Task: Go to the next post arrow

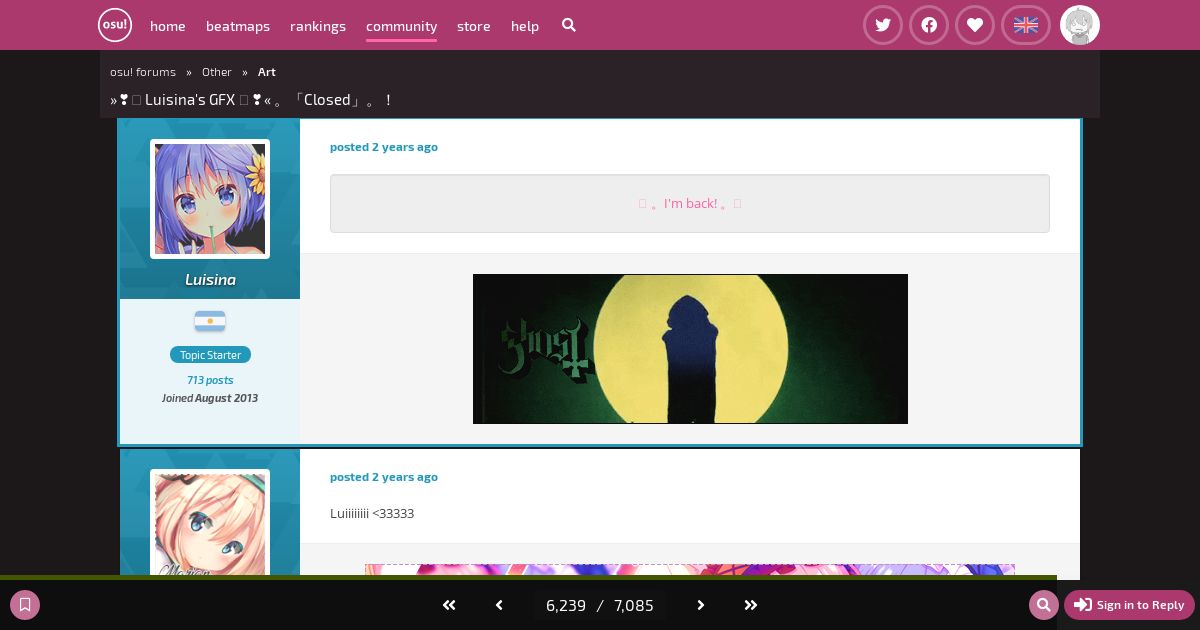Action: tap(701, 605)
